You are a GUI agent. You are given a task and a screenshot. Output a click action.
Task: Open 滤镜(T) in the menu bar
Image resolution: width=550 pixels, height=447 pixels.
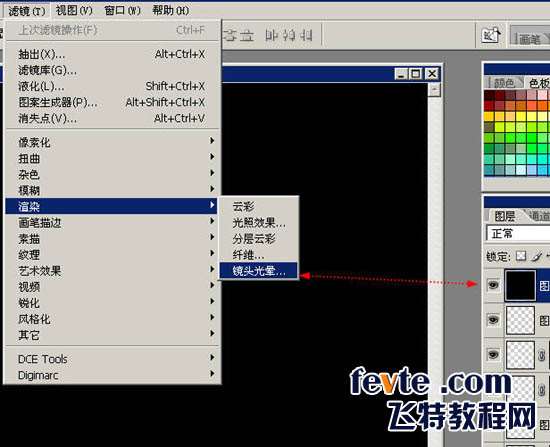(x=27, y=11)
